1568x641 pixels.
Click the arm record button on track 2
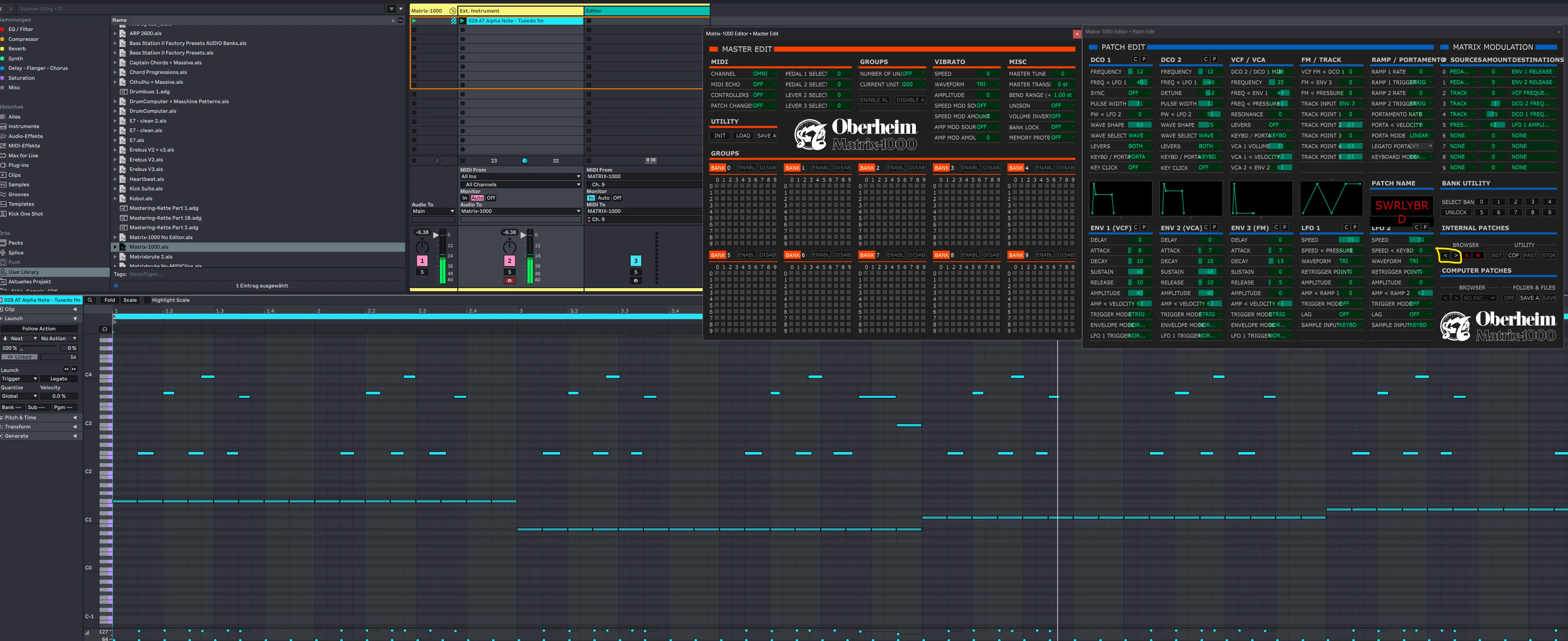[509, 281]
